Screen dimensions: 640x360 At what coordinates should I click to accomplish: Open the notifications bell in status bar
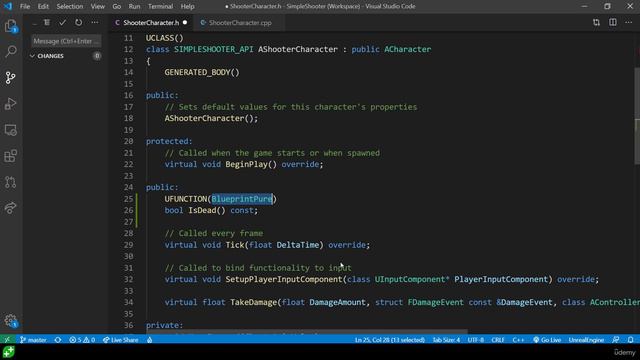(x=631, y=340)
